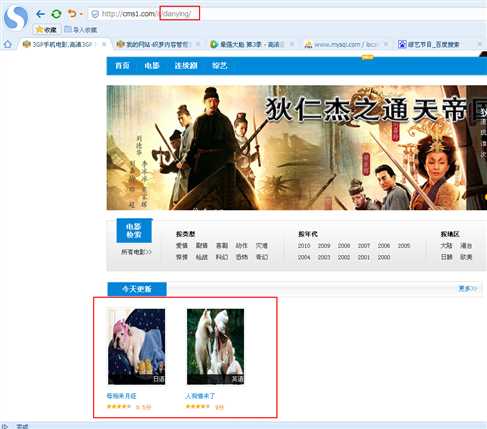Close the 3GP手机电影 tab

click(x=104, y=44)
